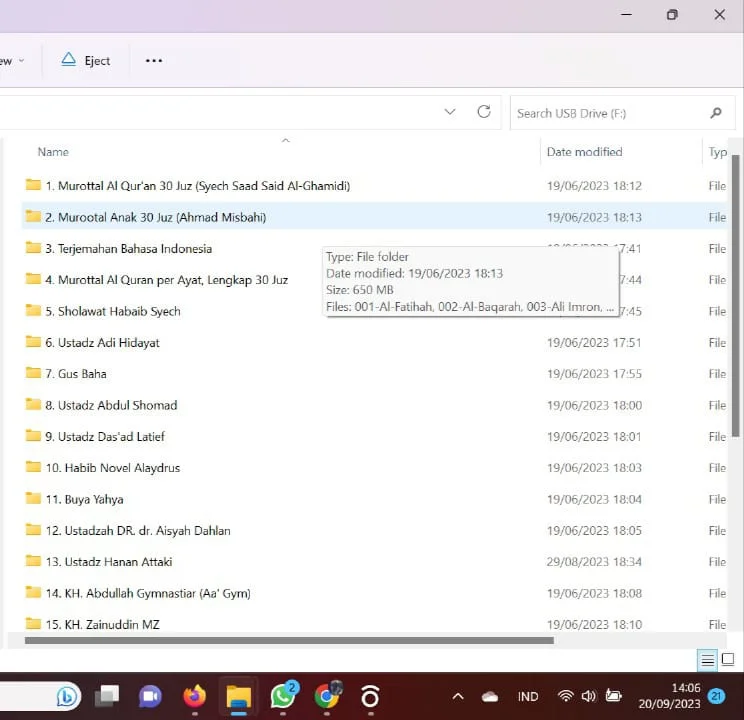Screen dimensions: 744x720
Task: Toggle sort direction arrow above Name column
Action: pyautogui.click(x=286, y=140)
